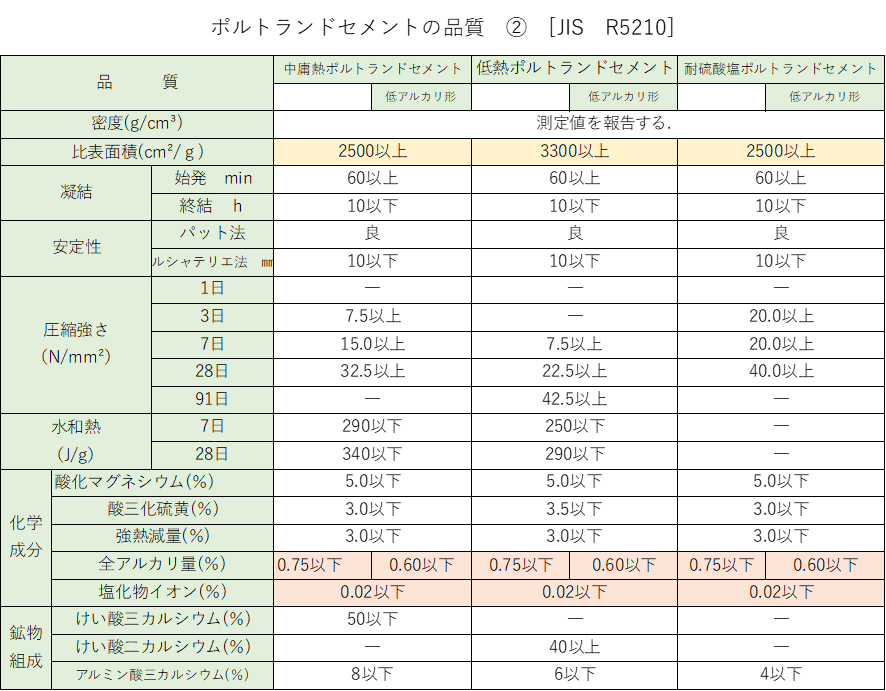Screen dimensions: 886x691
Task: Click the 凝結 row label
Action: pyautogui.click(x=75, y=193)
